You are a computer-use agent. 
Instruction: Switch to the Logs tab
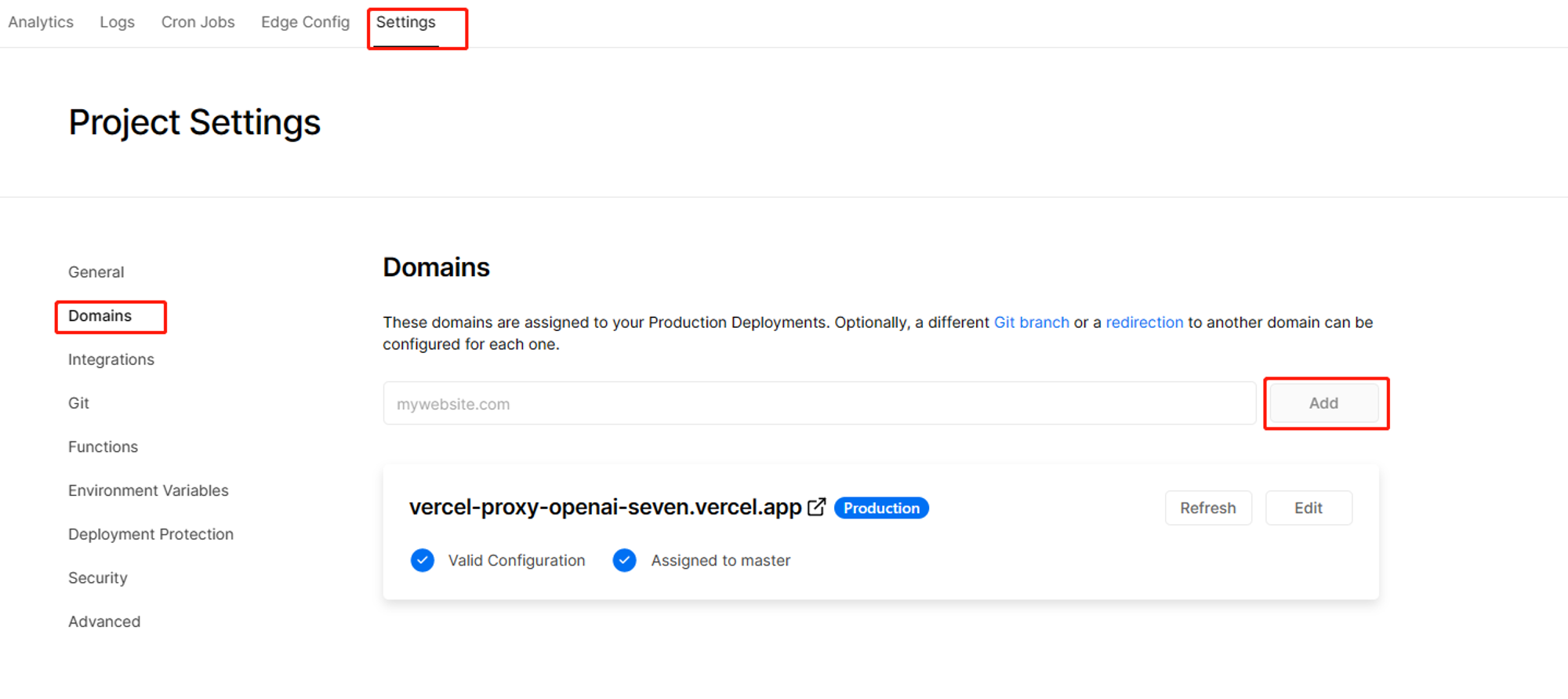pyautogui.click(x=117, y=22)
